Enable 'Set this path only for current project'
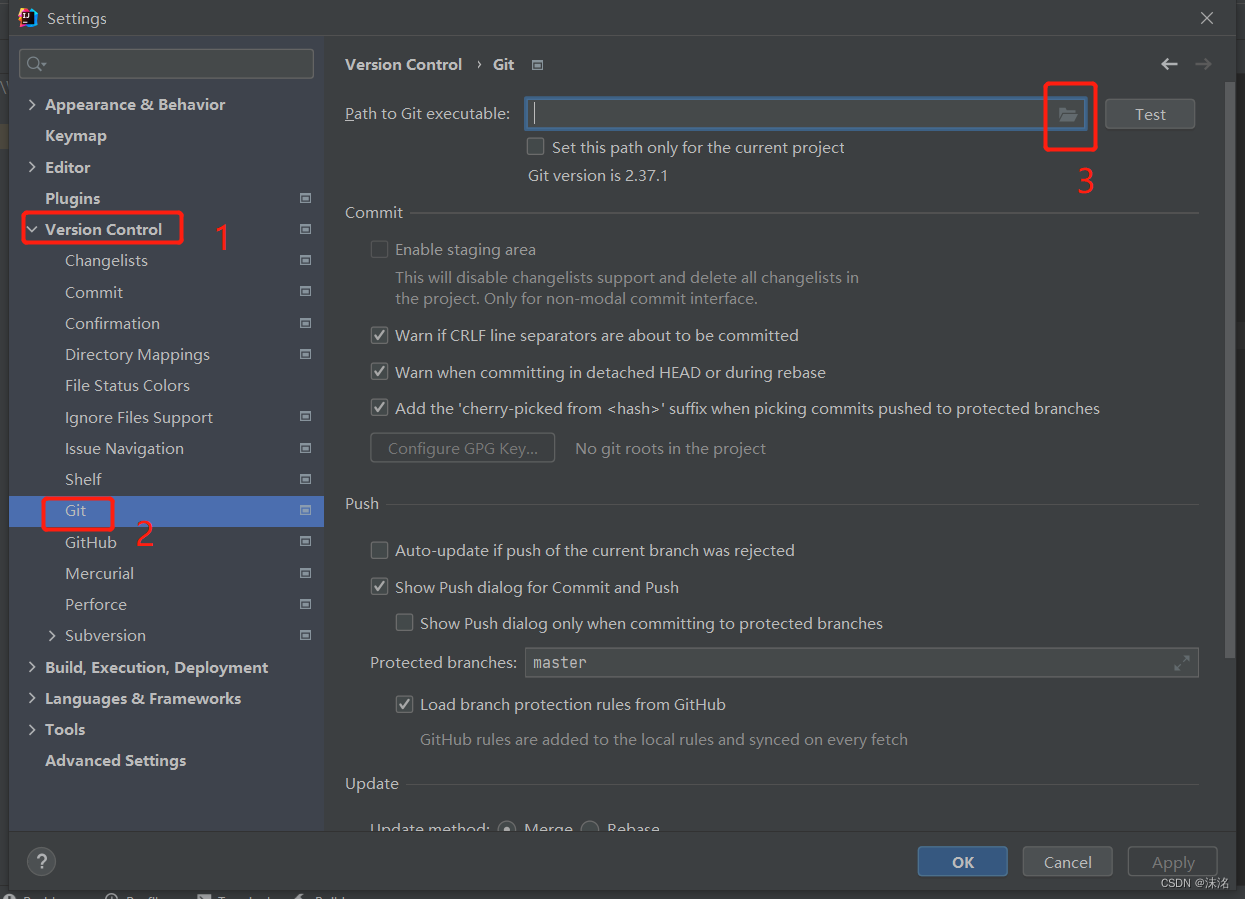Image resolution: width=1245 pixels, height=899 pixels. (536, 147)
